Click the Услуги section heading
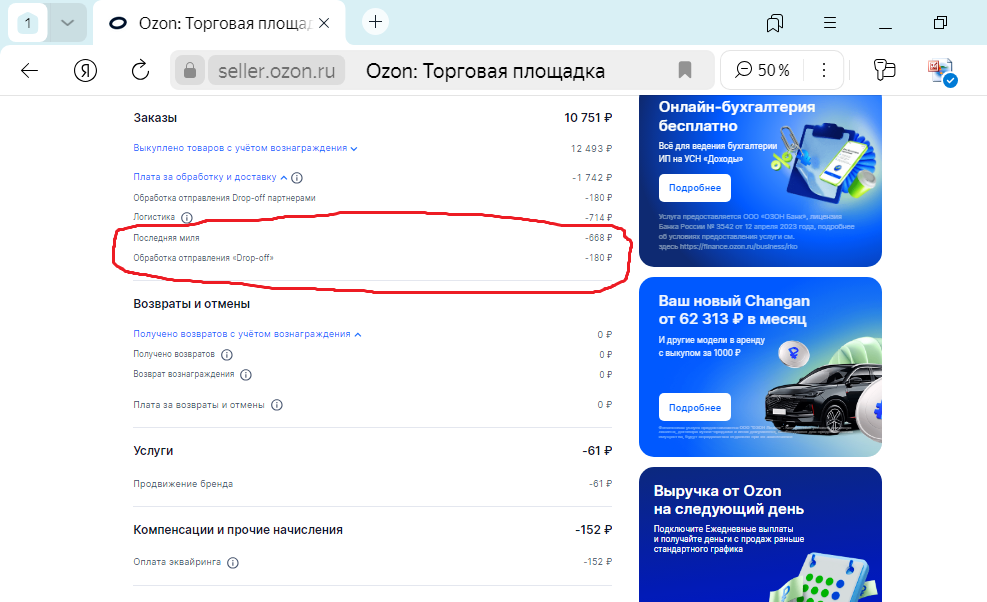The image size is (987, 602). coord(153,450)
